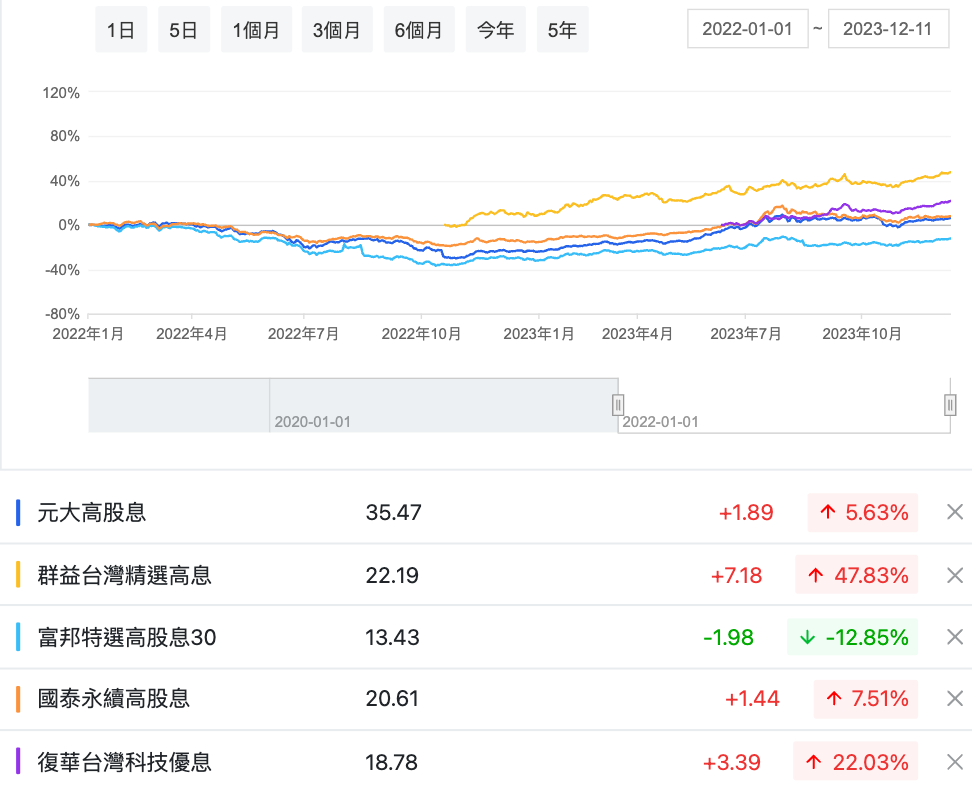
Task: Grab the right range slider handle
Action: (x=950, y=405)
